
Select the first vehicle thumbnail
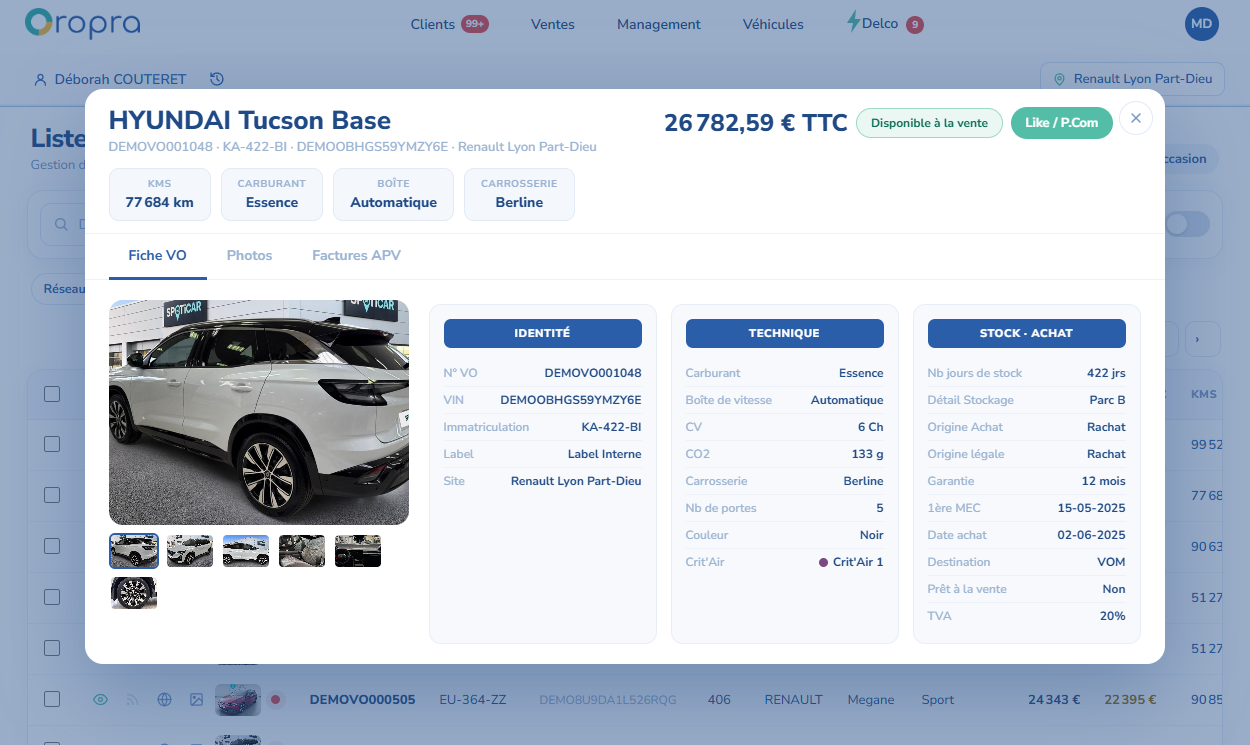pos(134,551)
